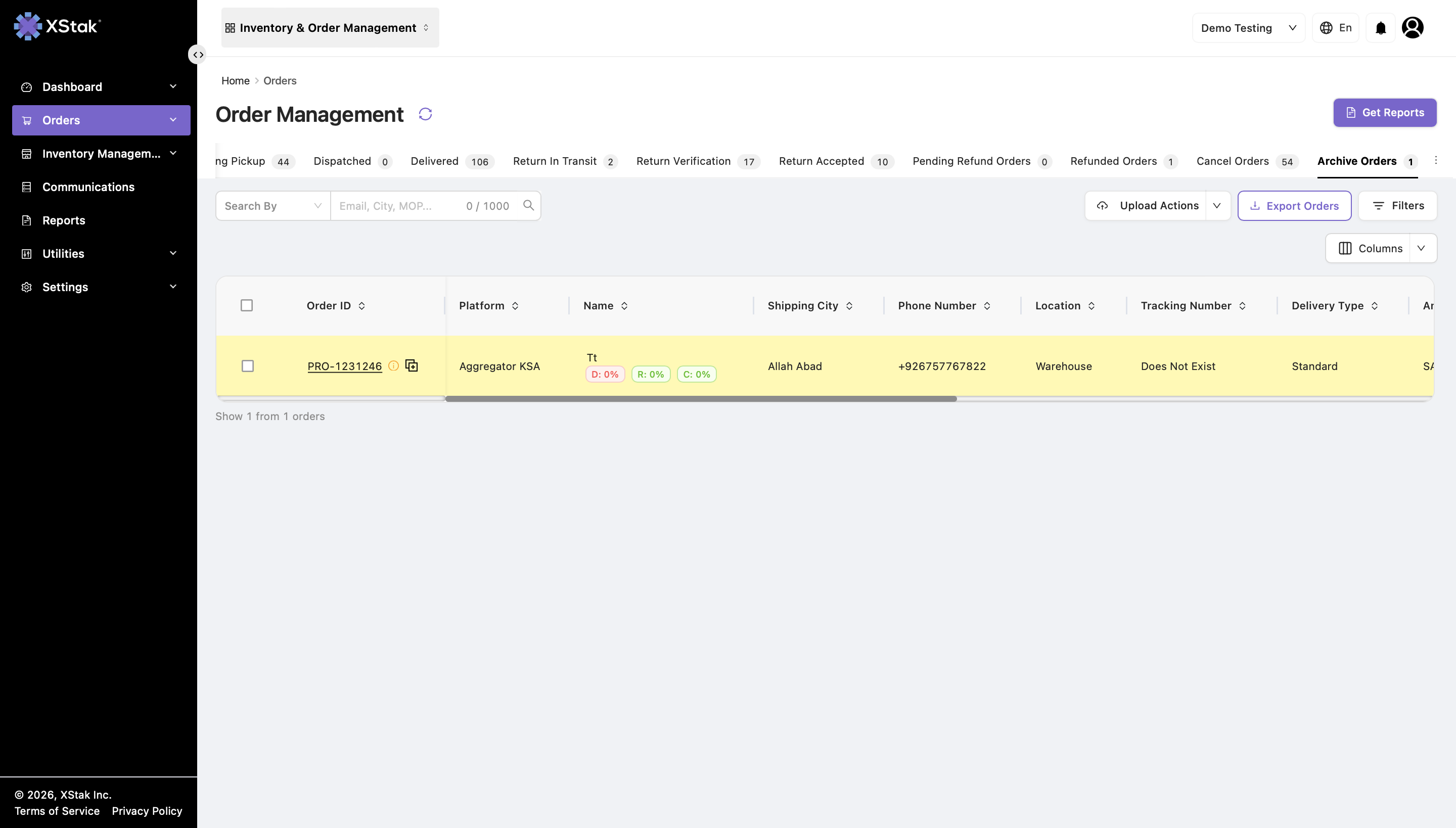Open the Privacy Policy link
This screenshot has width=1456, height=828.
click(x=147, y=811)
